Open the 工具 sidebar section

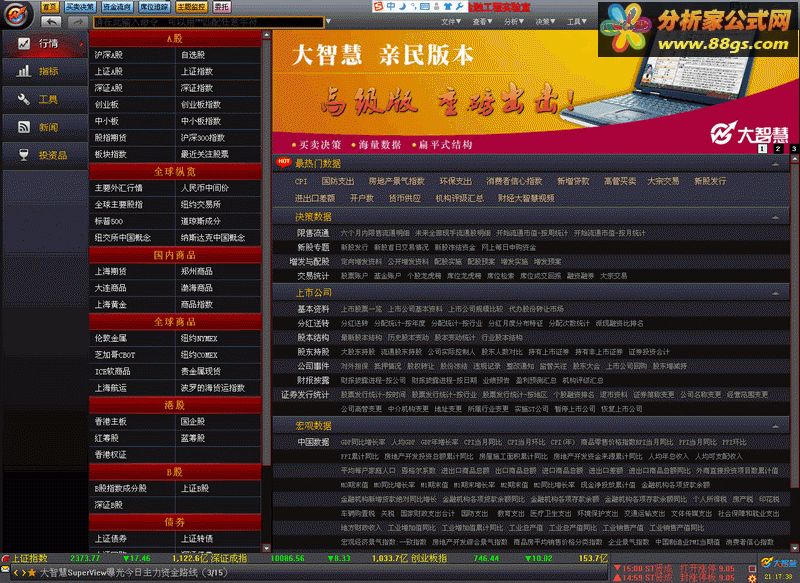[45, 99]
